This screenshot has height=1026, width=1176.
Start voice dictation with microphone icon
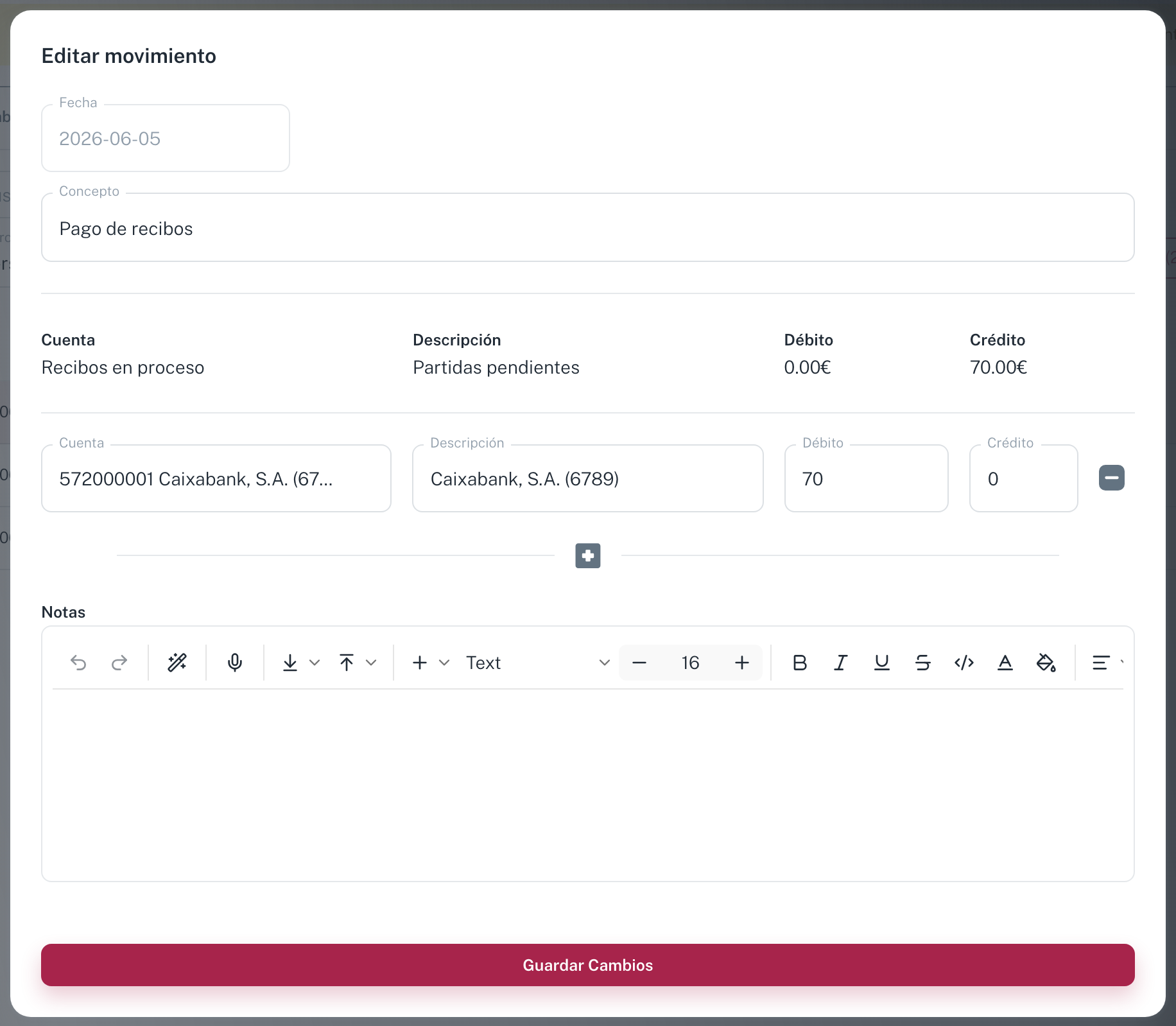tap(235, 663)
